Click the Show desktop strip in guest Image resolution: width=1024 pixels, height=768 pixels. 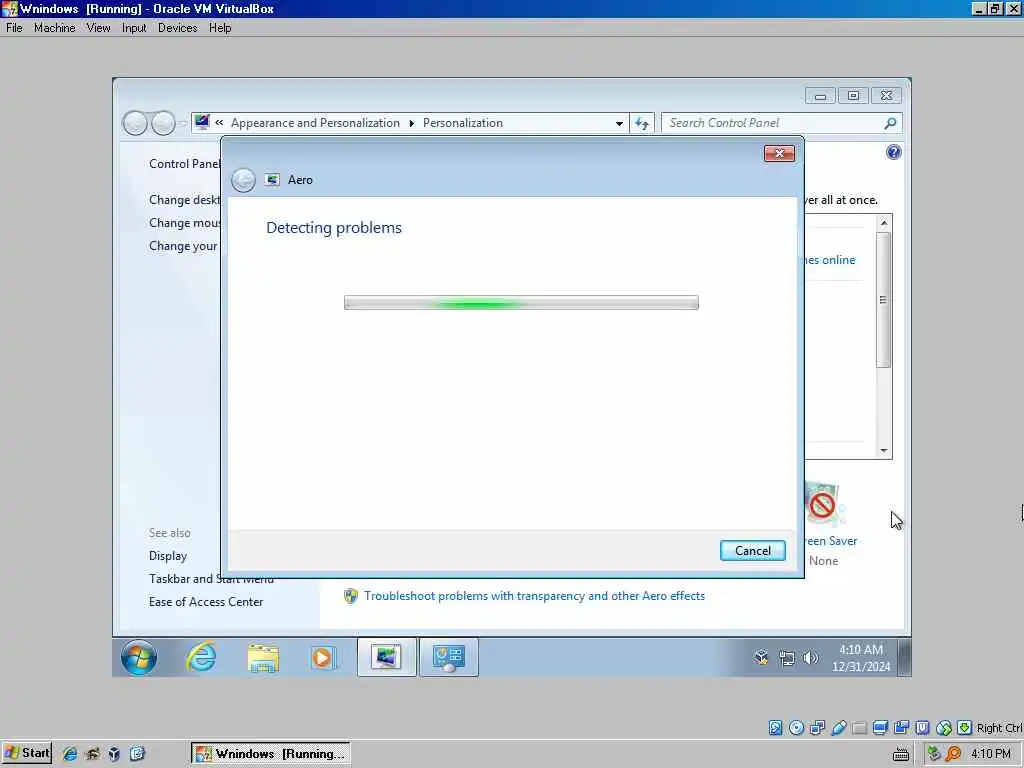[904, 658]
